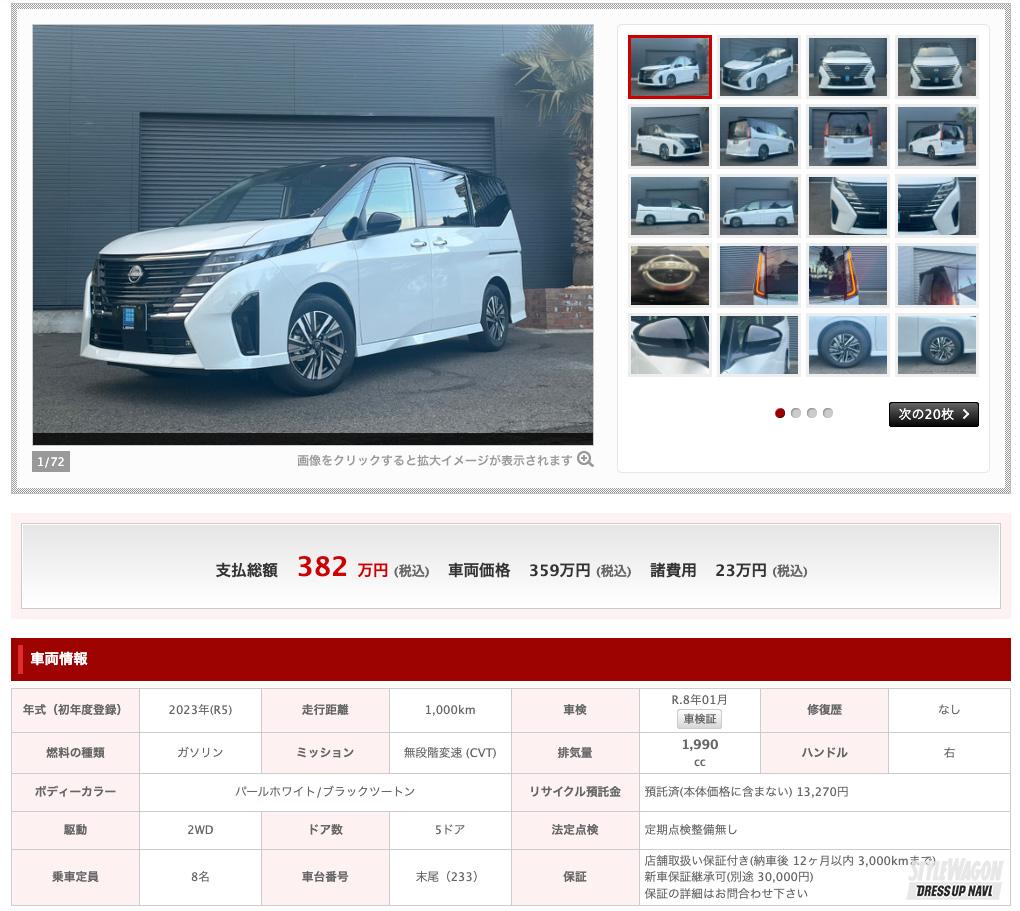Open the Nissan emblem close-up thumbnail
Image resolution: width=1020 pixels, height=911 pixels.
tap(670, 275)
